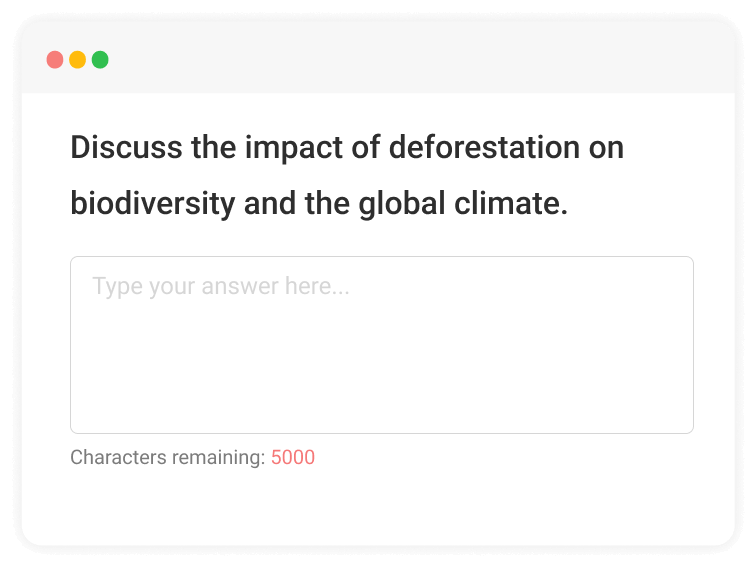Click the yellow minimize window dot
The height and width of the screenshot is (565, 754).
pyautogui.click(x=77, y=60)
